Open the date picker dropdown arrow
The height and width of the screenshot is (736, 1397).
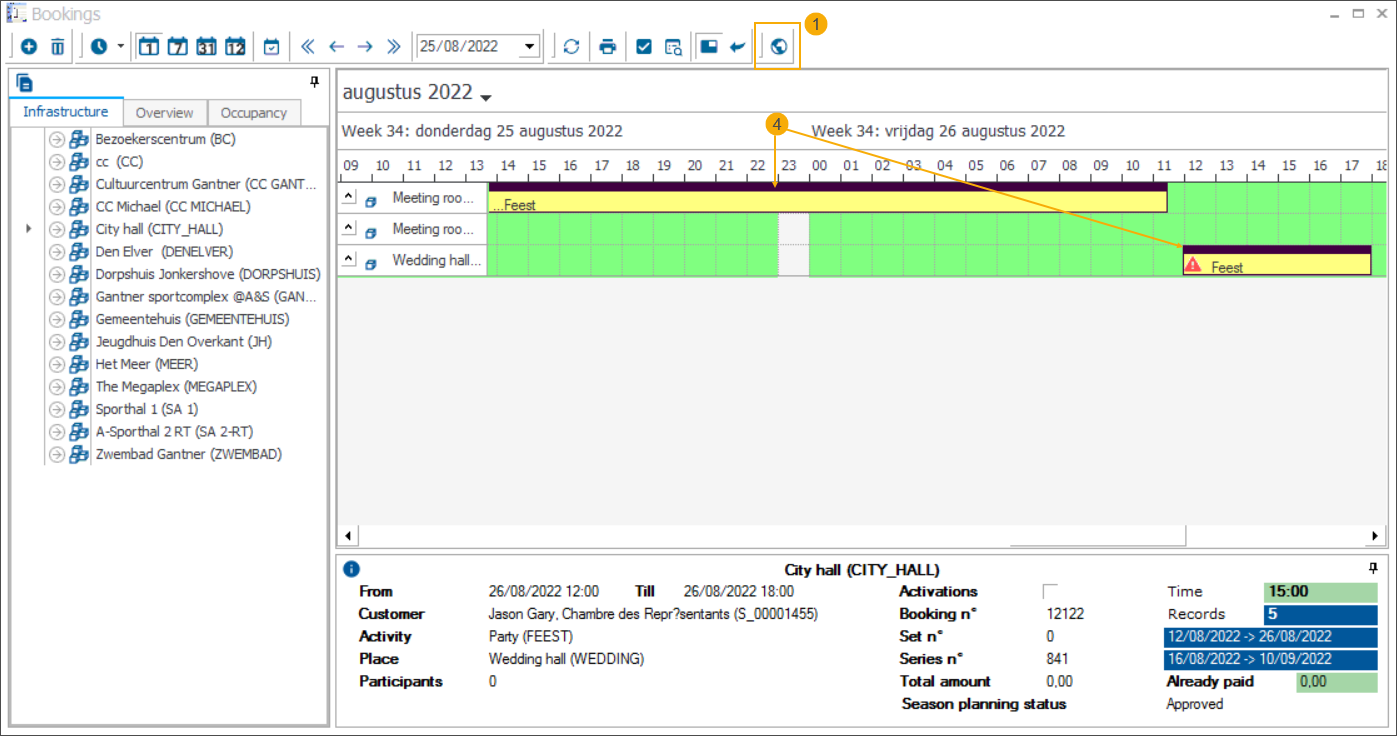(530, 47)
